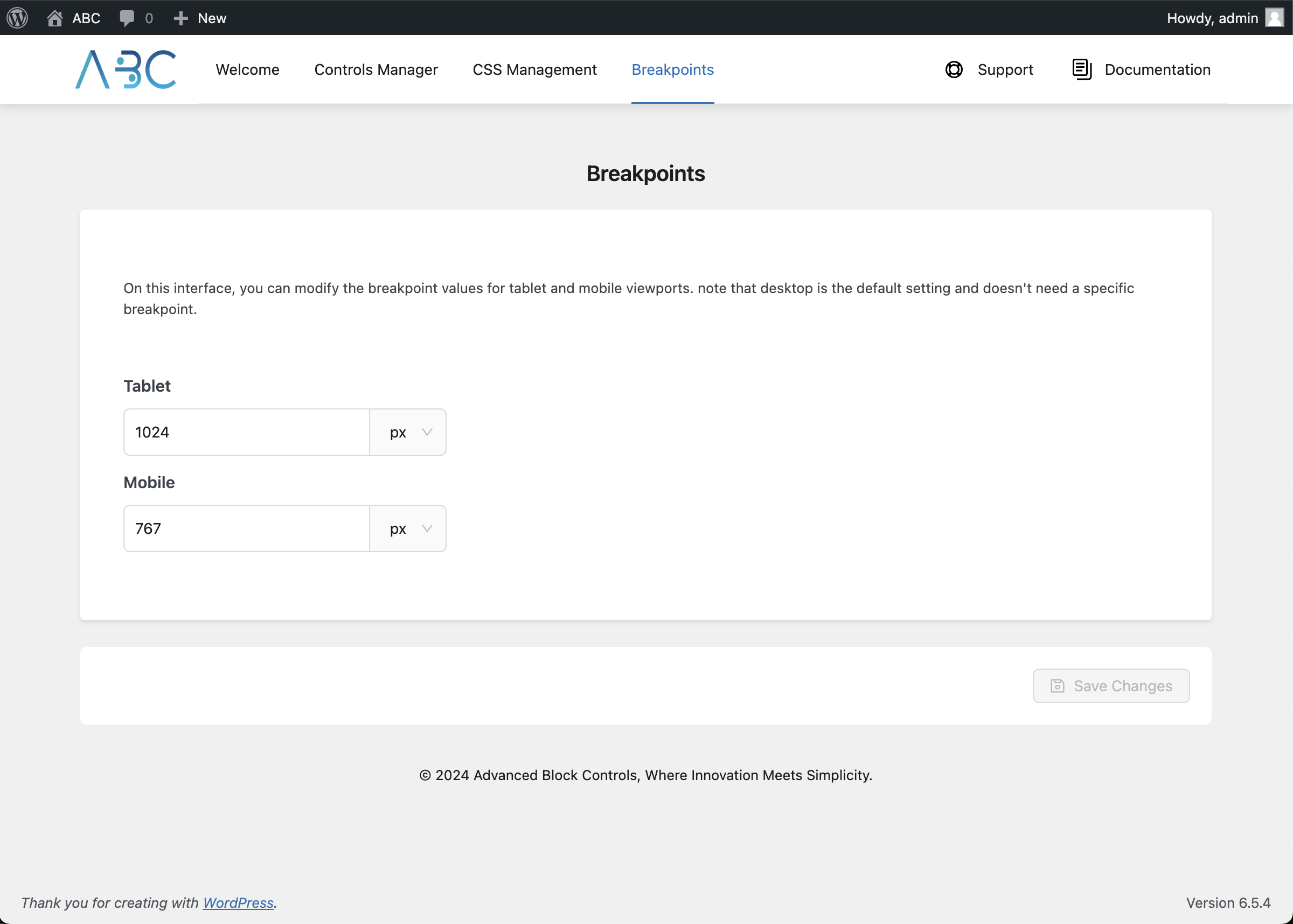Expand the Tablet unit chevron arrow
1293x924 pixels.
[x=427, y=432]
